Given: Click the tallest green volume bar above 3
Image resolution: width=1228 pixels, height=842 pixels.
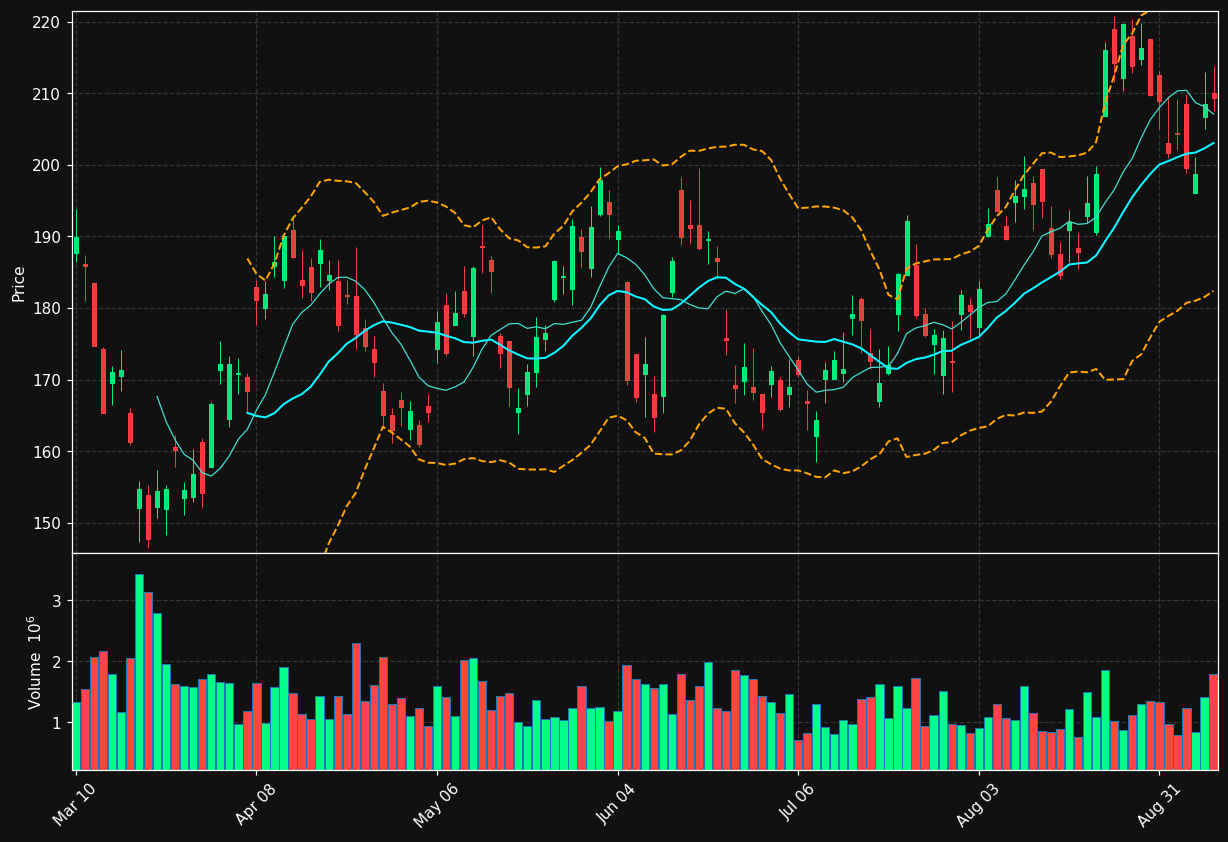Looking at the screenshot, I should [x=139, y=672].
